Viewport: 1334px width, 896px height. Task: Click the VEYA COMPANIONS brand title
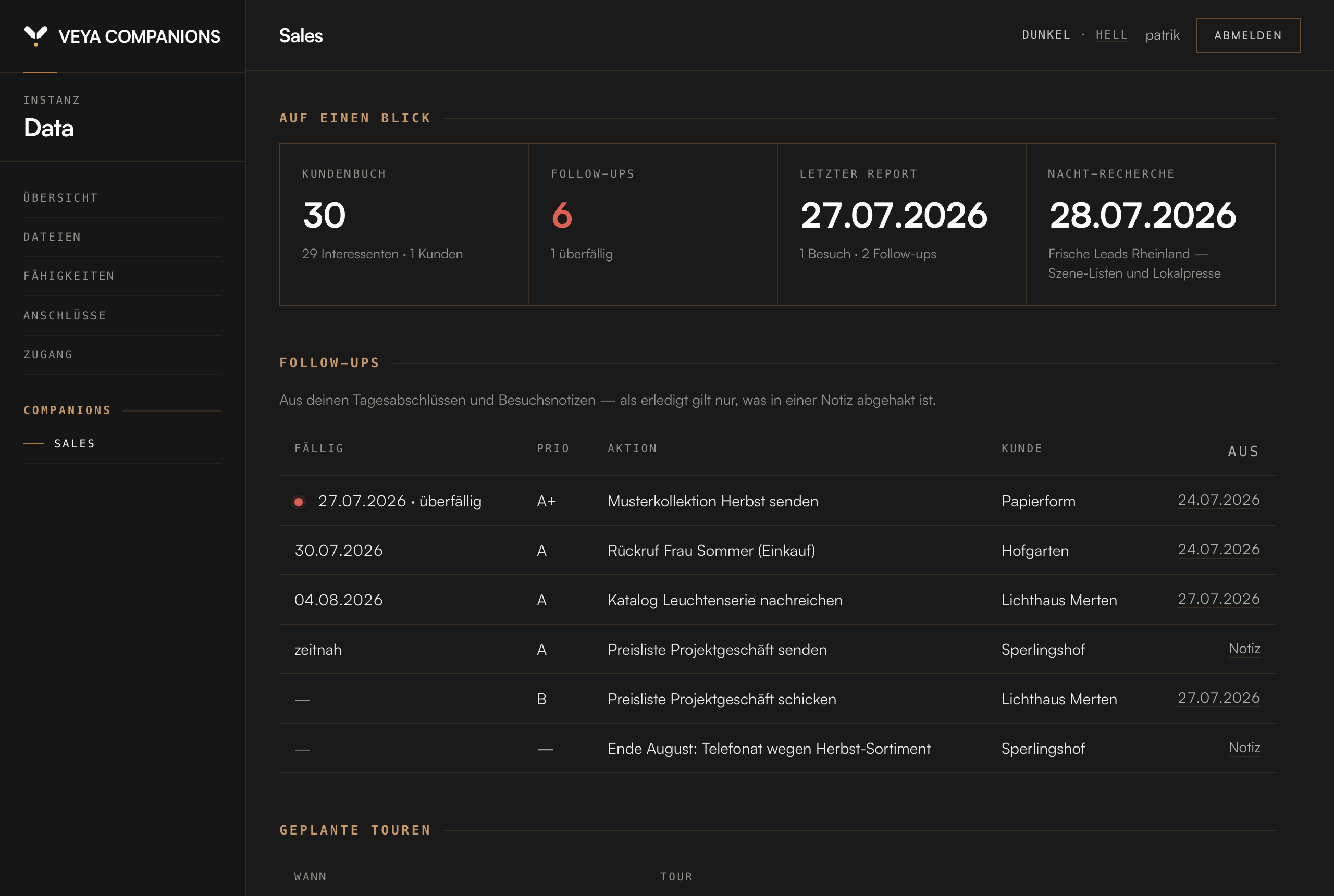pyautogui.click(x=140, y=36)
